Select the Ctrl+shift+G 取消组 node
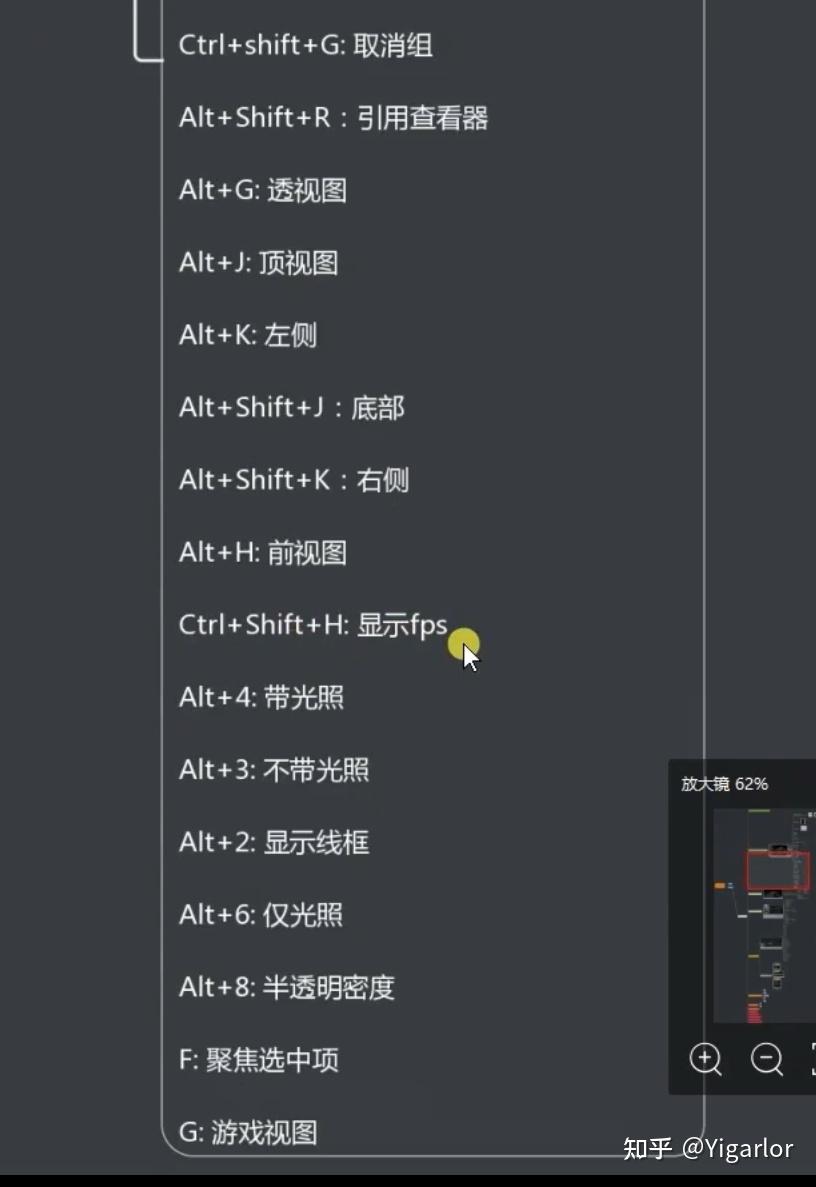 (306, 45)
